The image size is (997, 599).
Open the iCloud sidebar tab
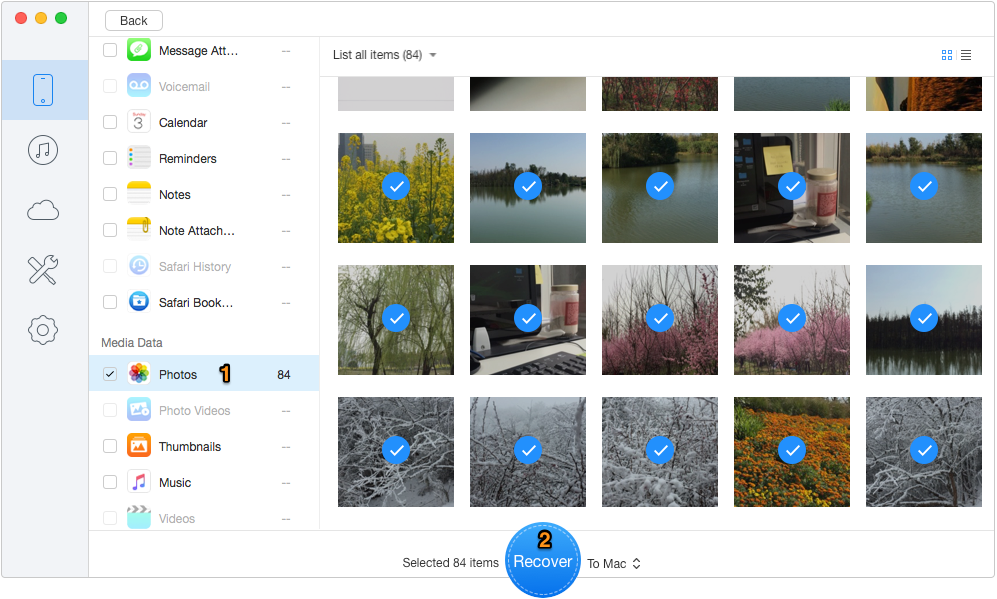[43, 210]
